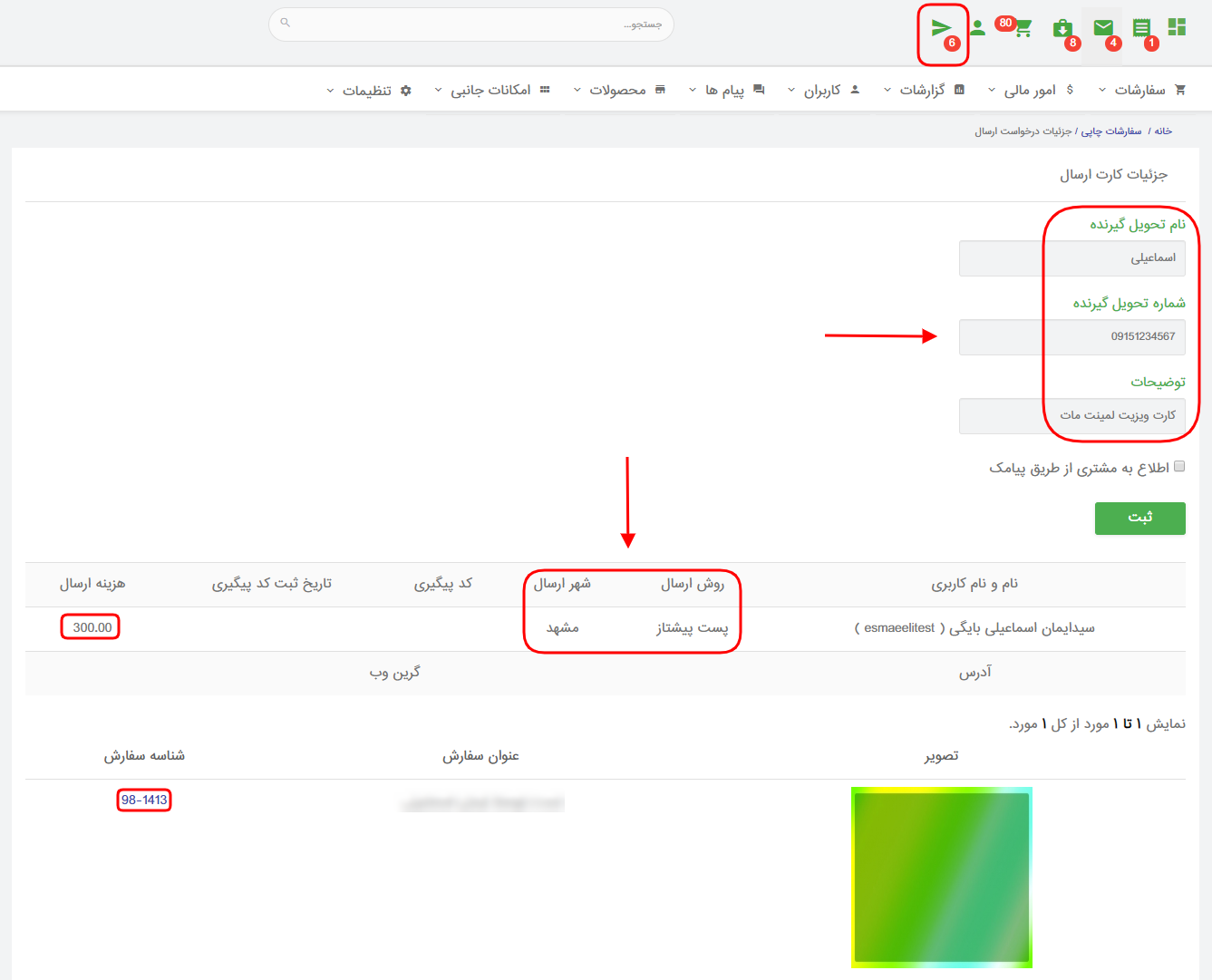Click the جزئیات کارت ارسال heading
Screen dimensions: 1212x980
coord(1114,174)
